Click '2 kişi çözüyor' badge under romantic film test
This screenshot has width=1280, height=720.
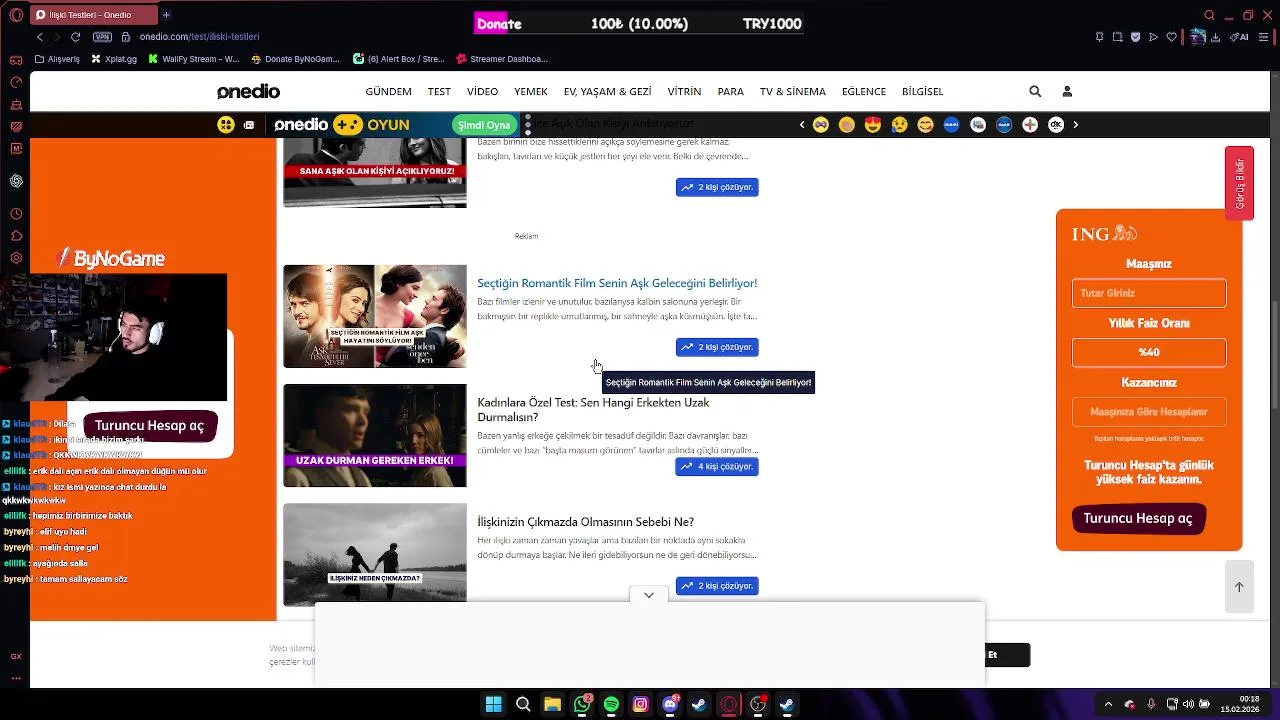coord(717,347)
